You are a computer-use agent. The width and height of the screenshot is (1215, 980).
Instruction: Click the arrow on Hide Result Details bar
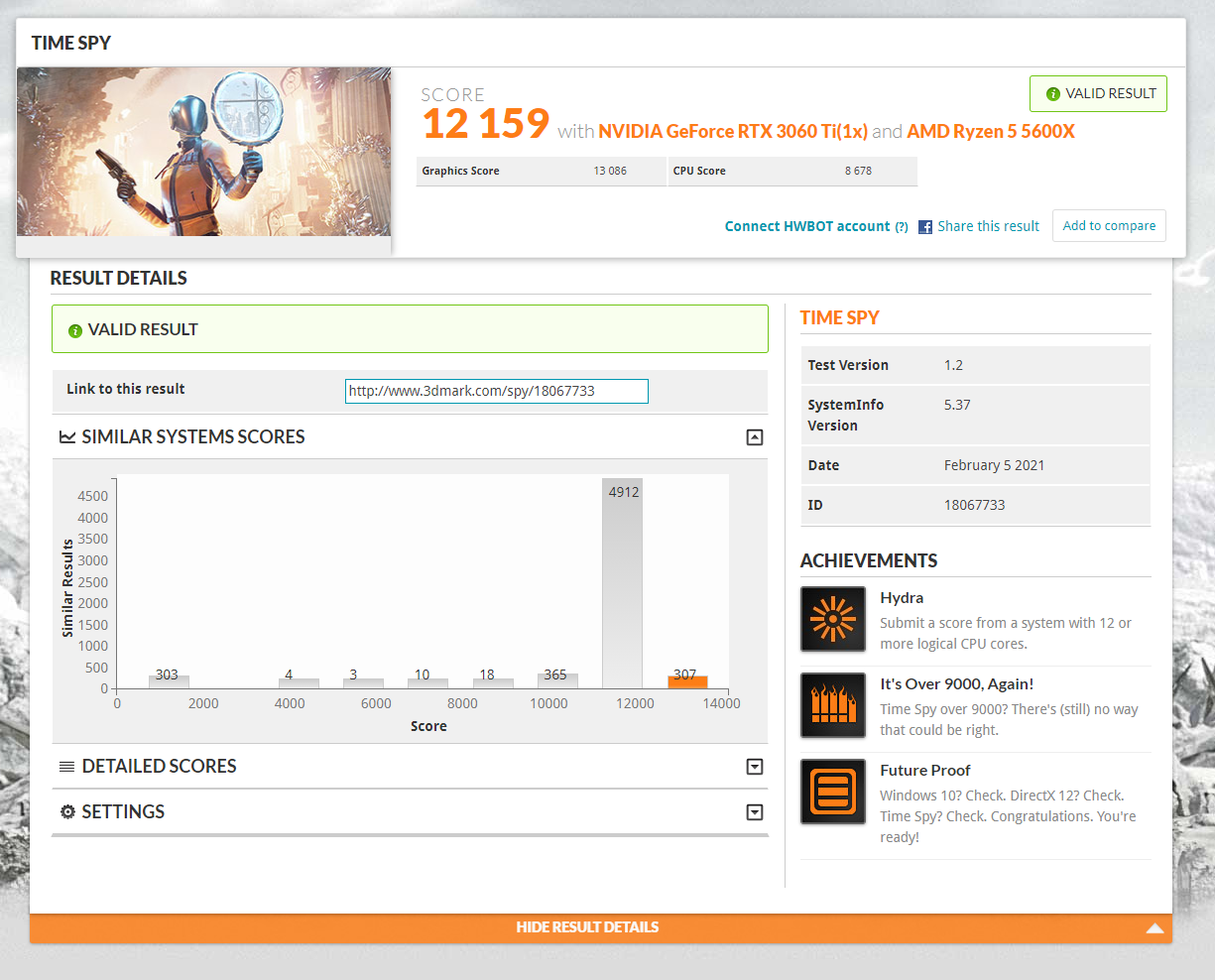1154,928
